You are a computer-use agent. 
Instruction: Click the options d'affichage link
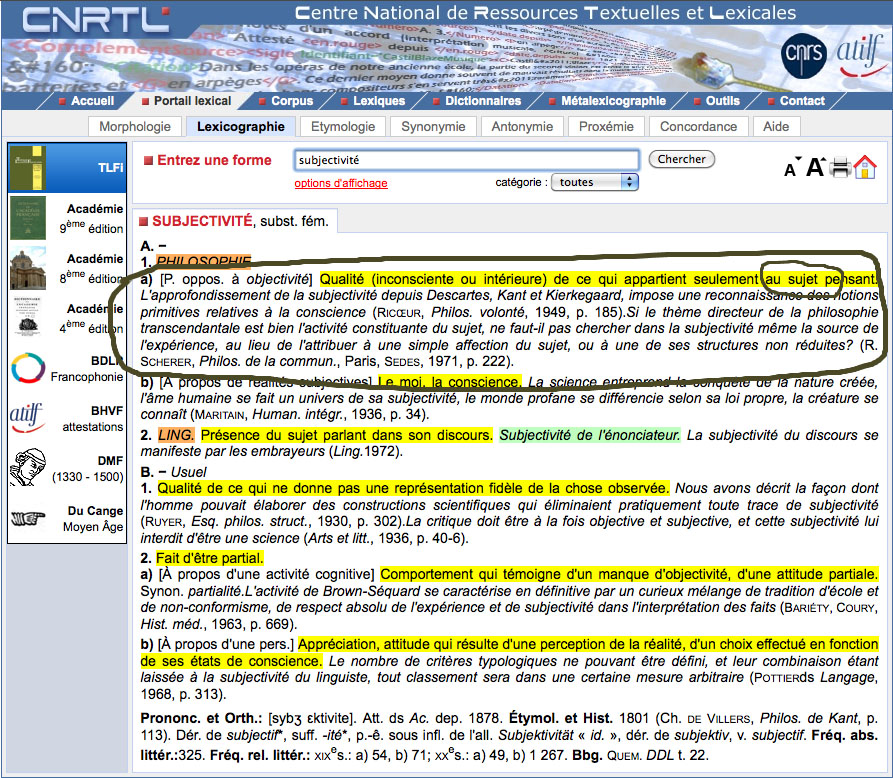(341, 183)
